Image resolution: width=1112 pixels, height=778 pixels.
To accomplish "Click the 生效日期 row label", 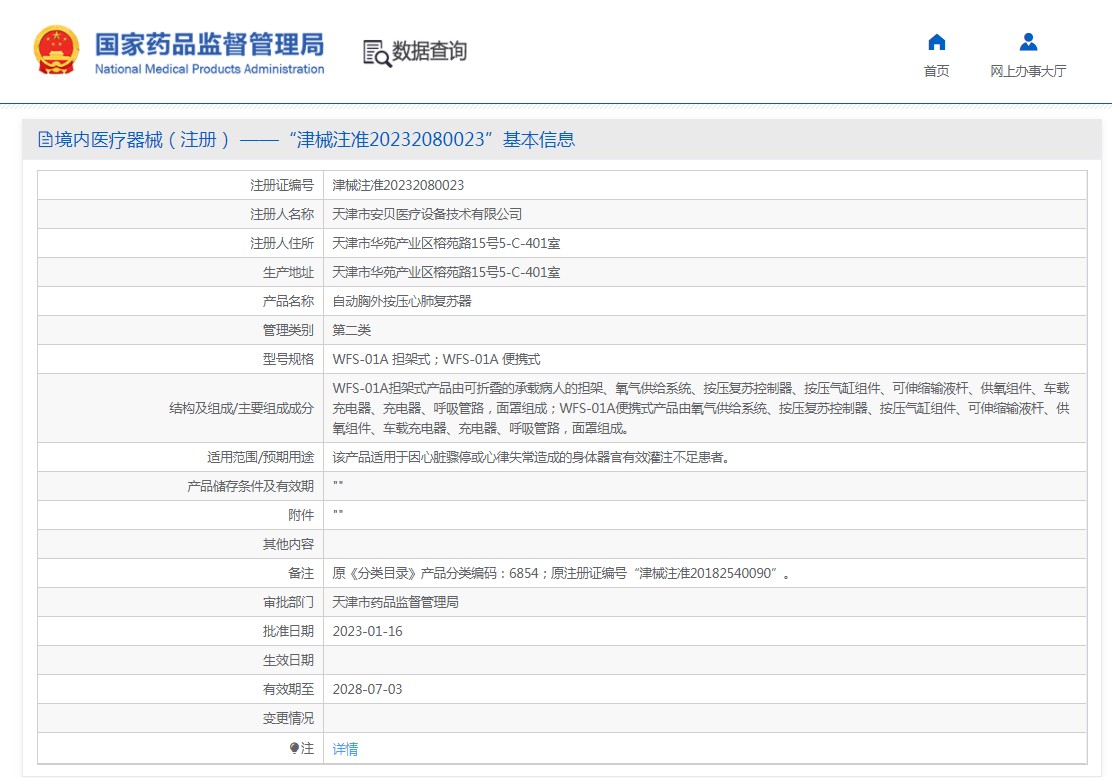I will pos(288,660).
